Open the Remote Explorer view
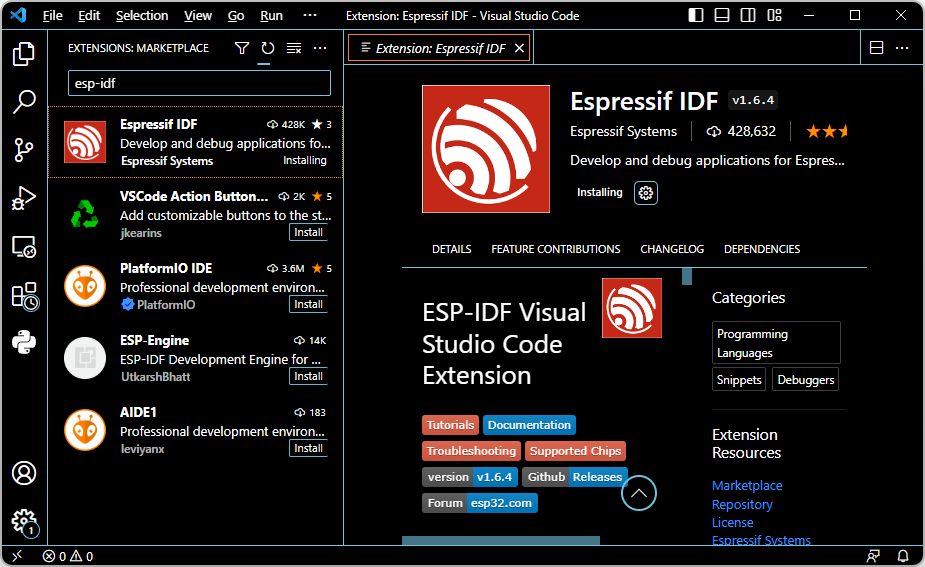This screenshot has height=567, width=925. (x=24, y=247)
